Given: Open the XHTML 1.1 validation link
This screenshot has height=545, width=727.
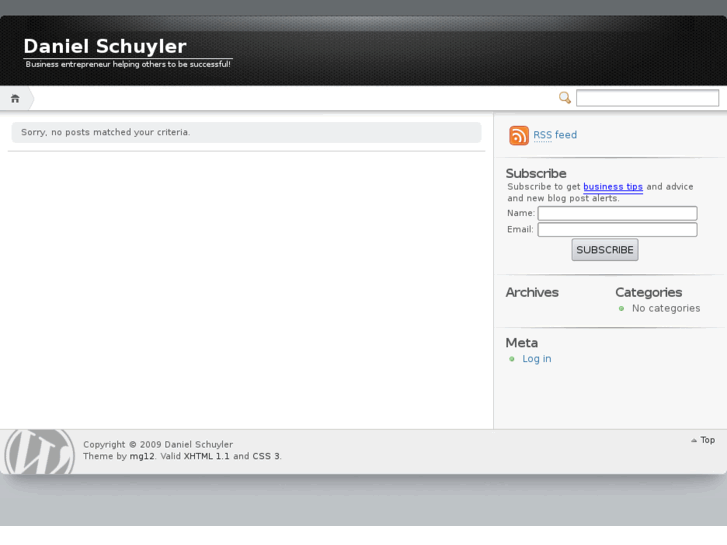Looking at the screenshot, I should tap(206, 456).
